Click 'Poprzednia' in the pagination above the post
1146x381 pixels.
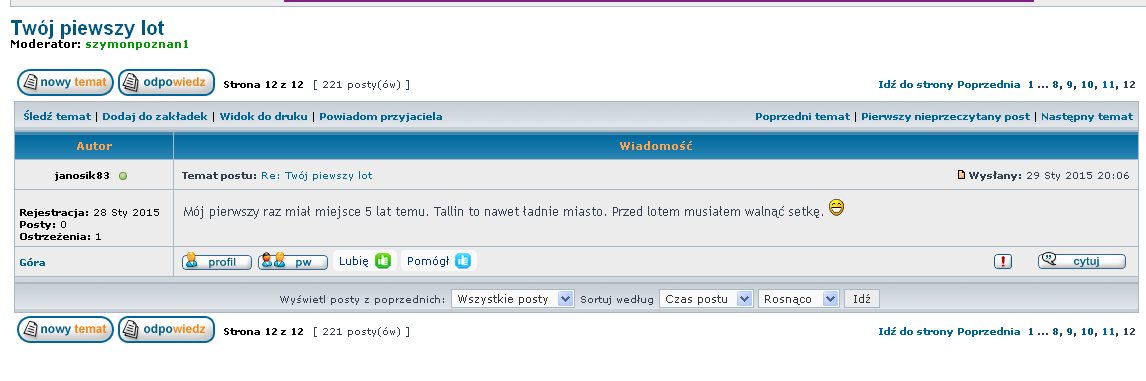[989, 84]
